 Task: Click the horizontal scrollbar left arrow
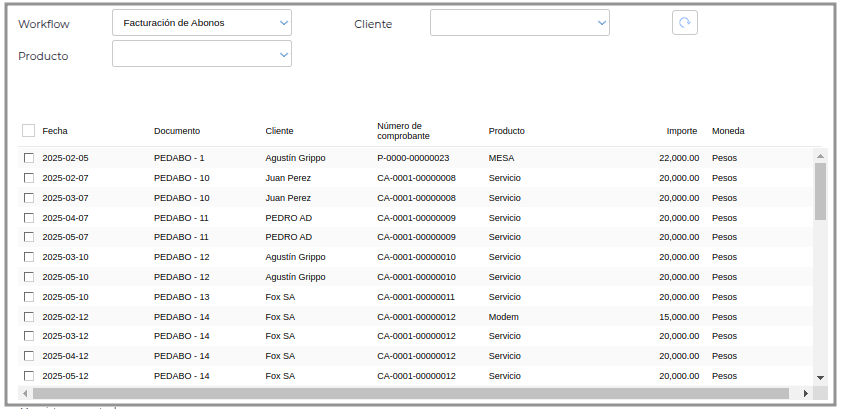(25, 393)
